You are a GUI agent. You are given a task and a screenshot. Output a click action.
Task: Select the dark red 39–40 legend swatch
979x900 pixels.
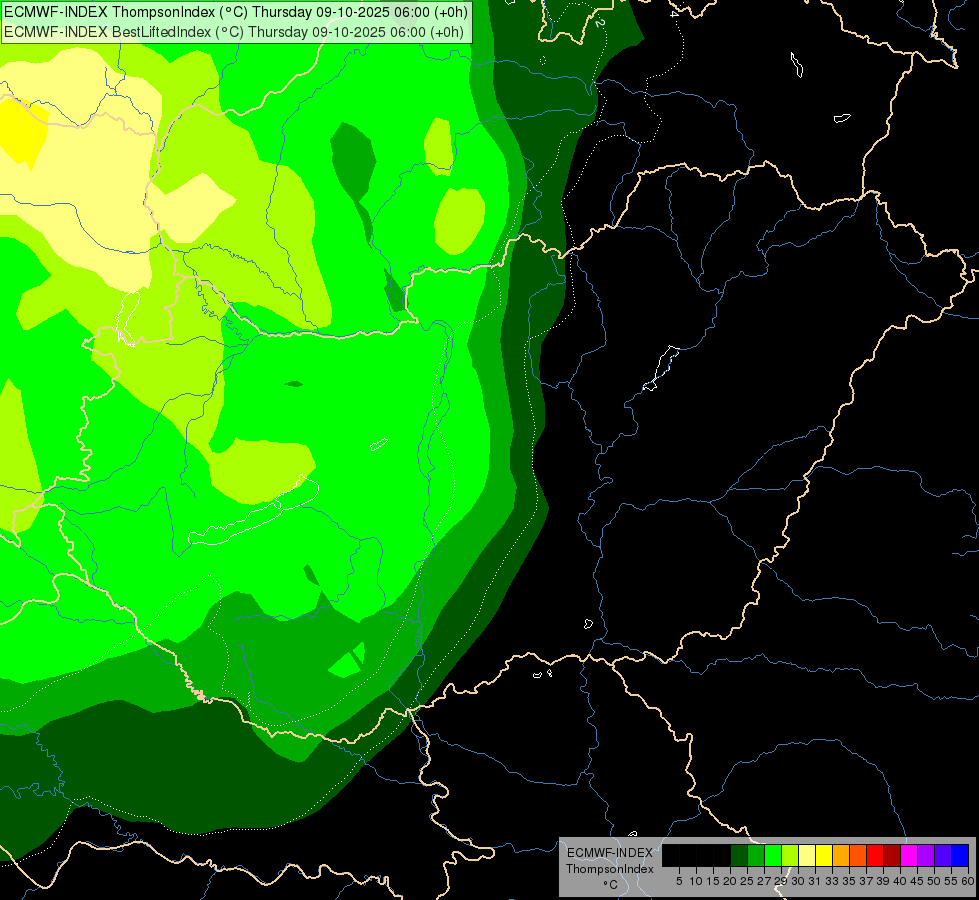892,855
